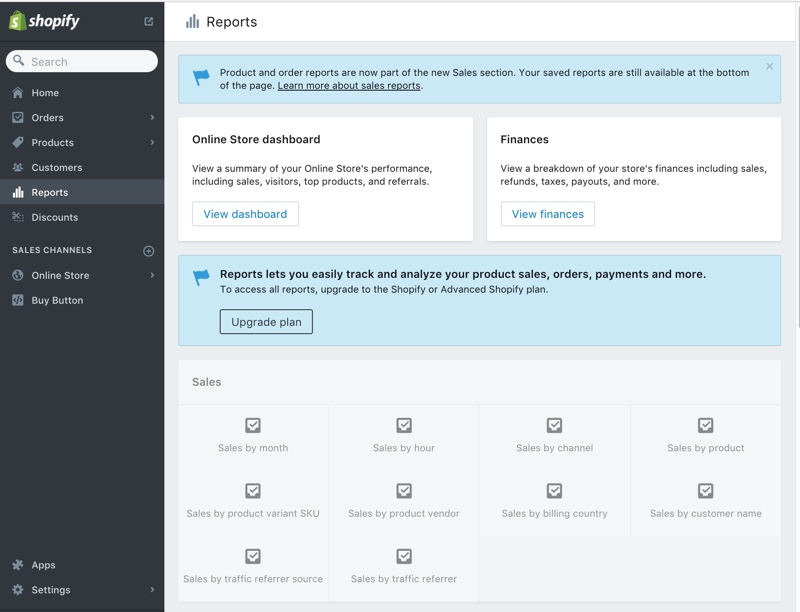Click Sales by channel label
Viewport: 800px width, 612px height.
pyautogui.click(x=555, y=448)
